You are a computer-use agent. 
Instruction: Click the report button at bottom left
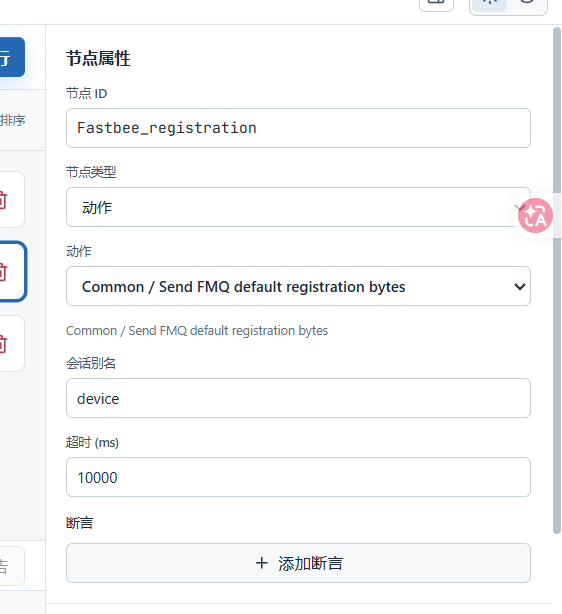click(12, 566)
